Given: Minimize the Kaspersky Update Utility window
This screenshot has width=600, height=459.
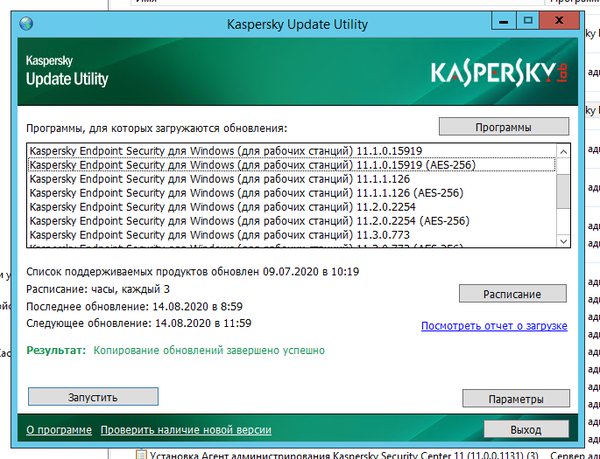Looking at the screenshot, I should pyautogui.click(x=504, y=21).
